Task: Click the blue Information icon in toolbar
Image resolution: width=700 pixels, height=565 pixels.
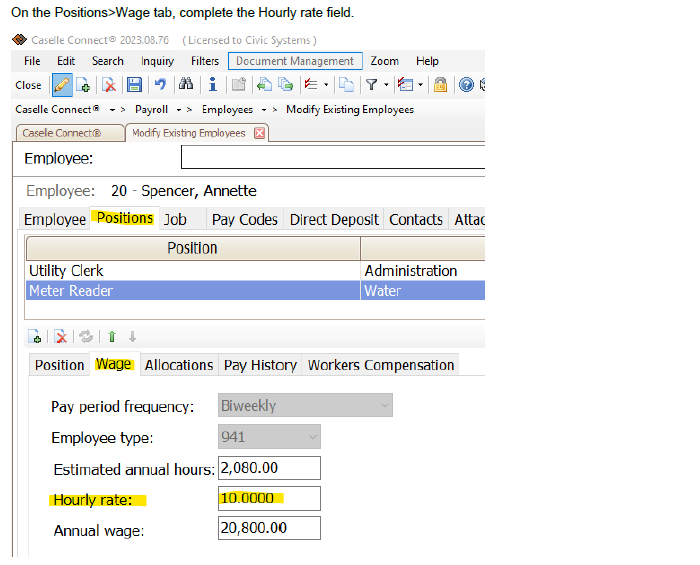Action: coord(212,85)
